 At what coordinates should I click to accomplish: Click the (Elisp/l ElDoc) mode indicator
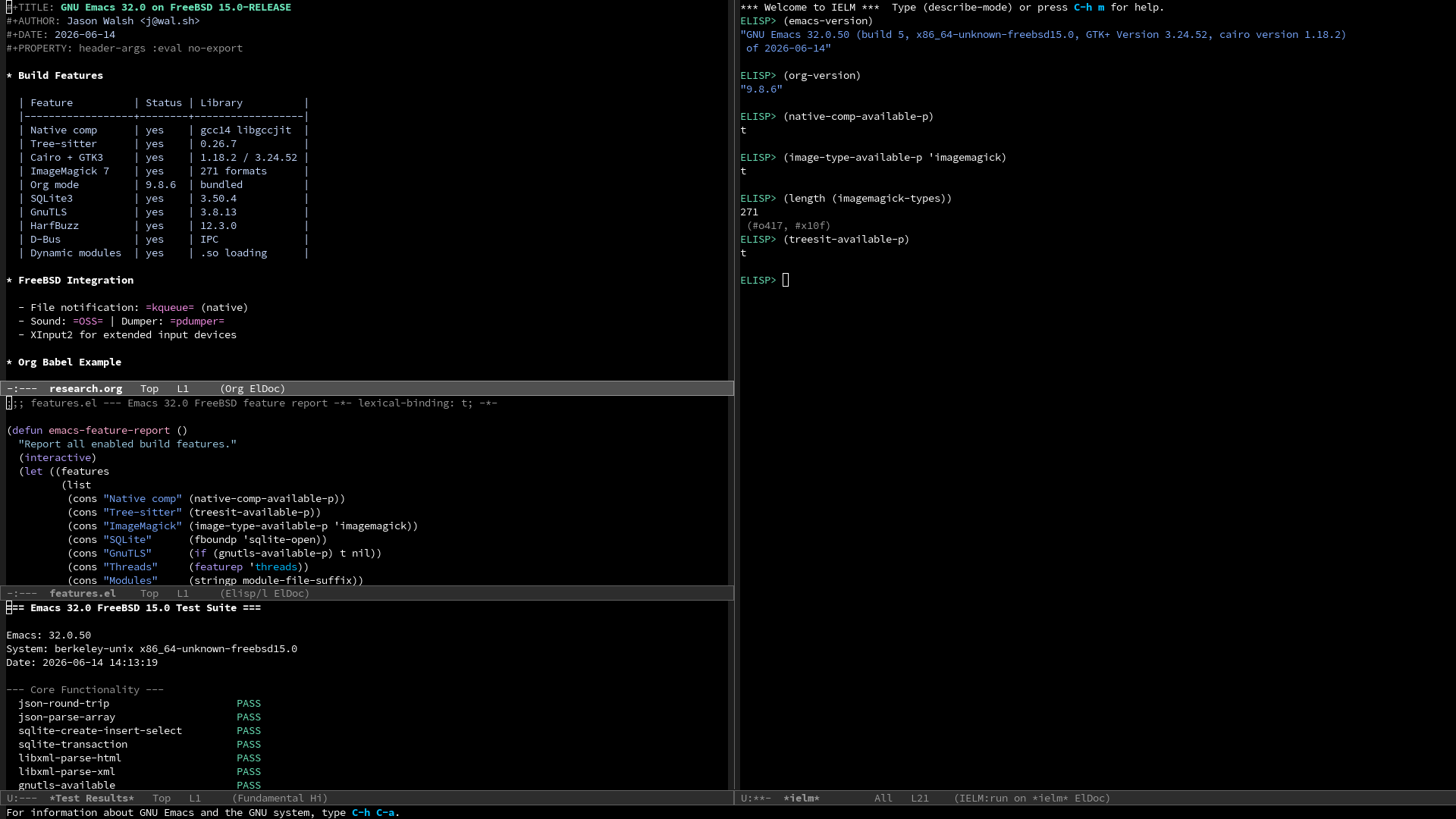point(265,593)
